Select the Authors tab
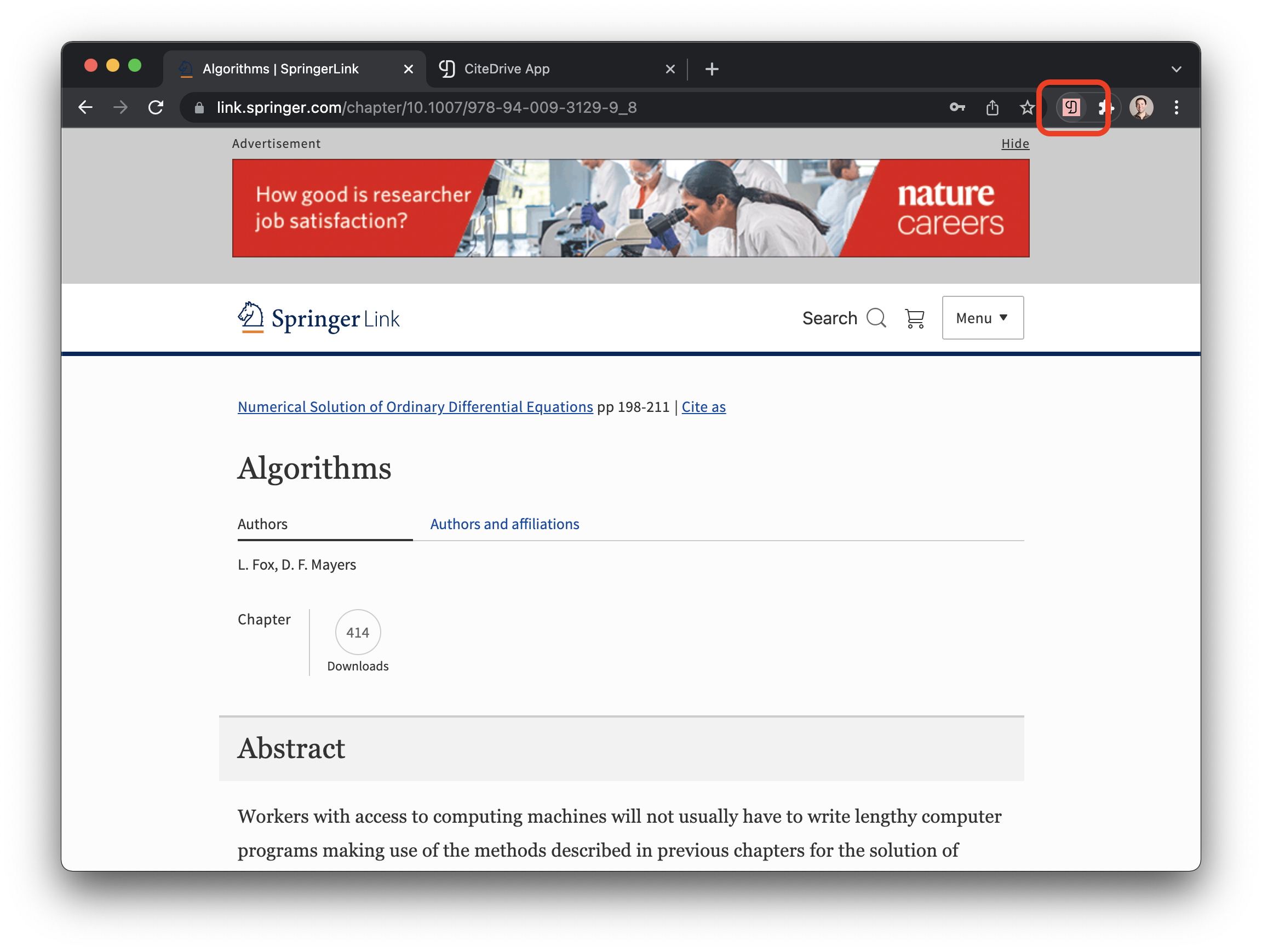This screenshot has width=1262, height=952. pos(262,523)
